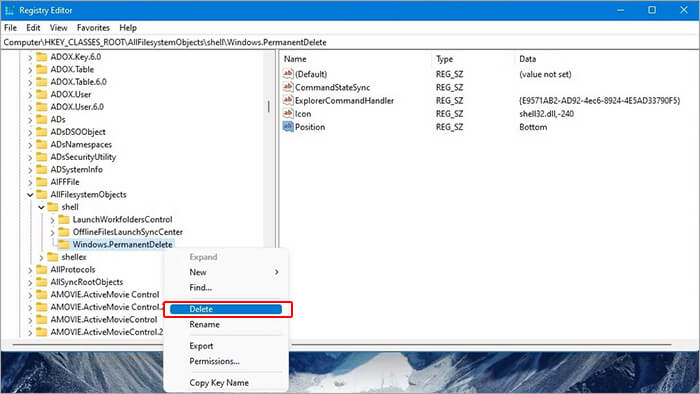This screenshot has width=700, height=394.
Task: Select the AMOVIE.ActiveMovie Control key
Action: pyautogui.click(x=104, y=294)
